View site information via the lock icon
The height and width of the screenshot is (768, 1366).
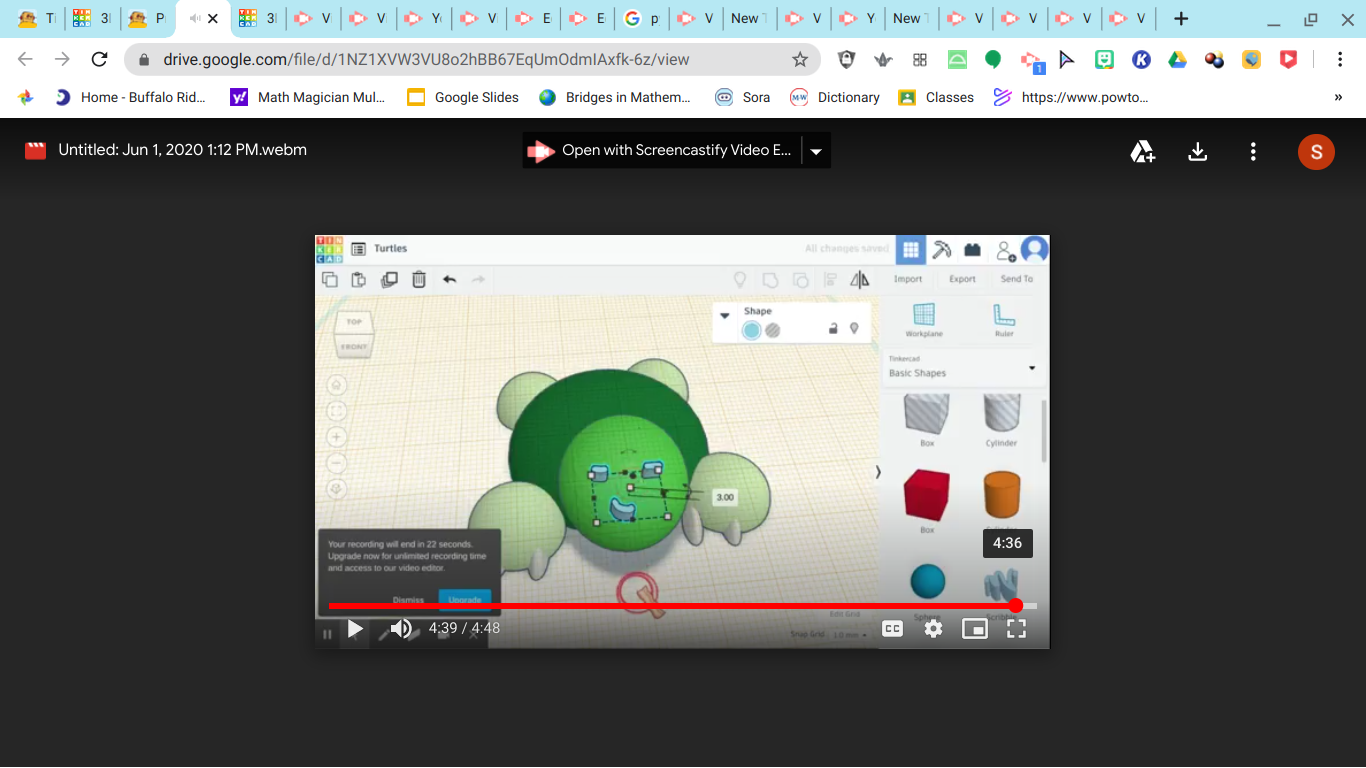tap(144, 60)
